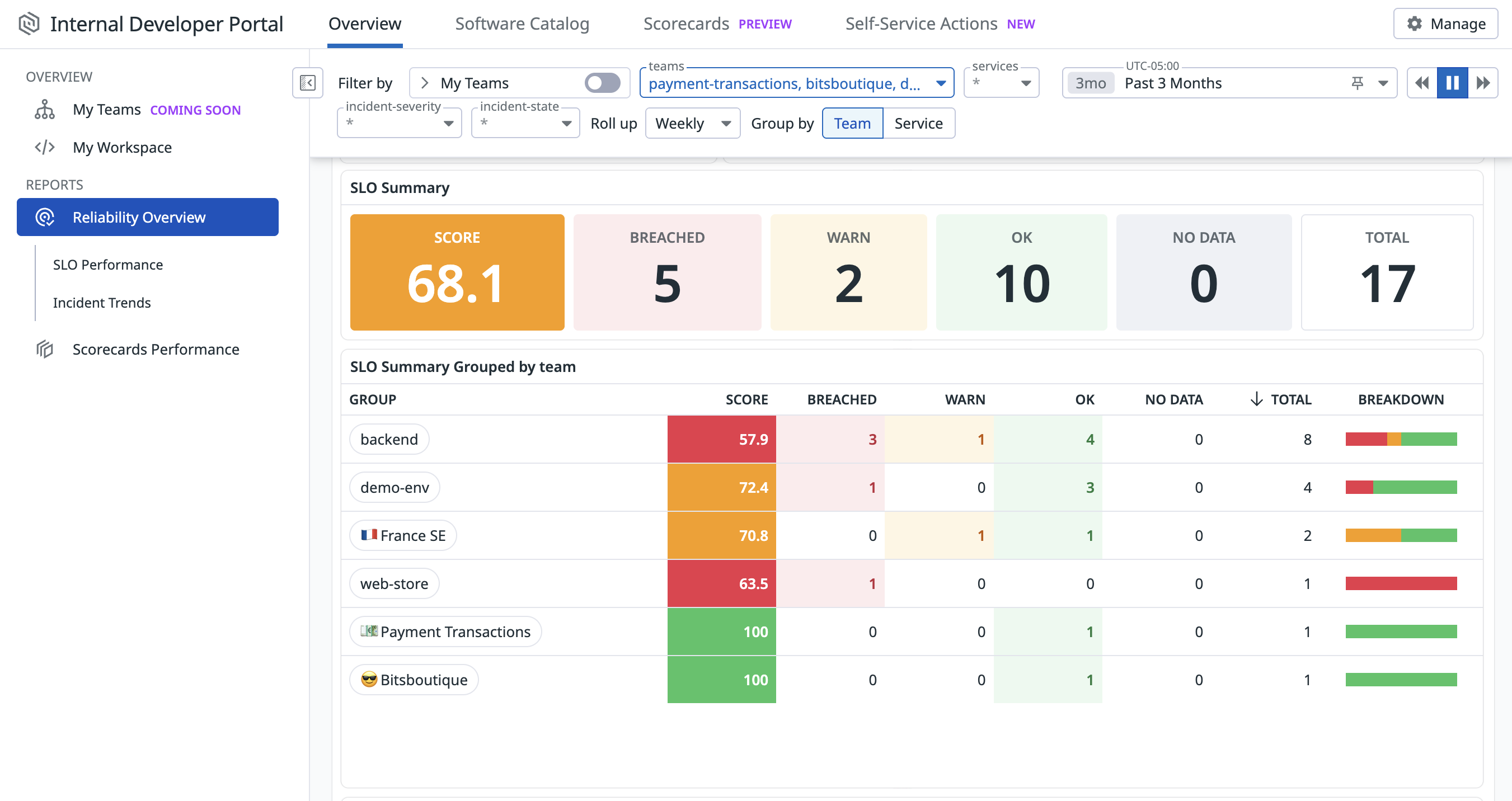The height and width of the screenshot is (801, 1512).
Task: Step the time range forward
Action: pyautogui.click(x=1483, y=83)
